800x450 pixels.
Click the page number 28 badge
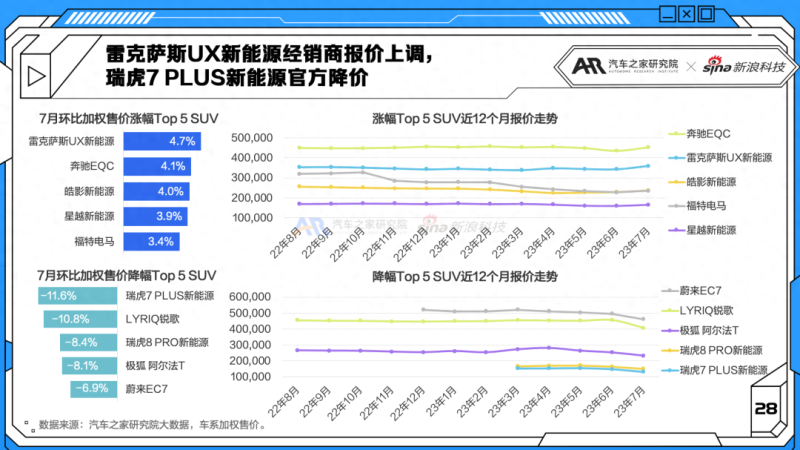766,408
